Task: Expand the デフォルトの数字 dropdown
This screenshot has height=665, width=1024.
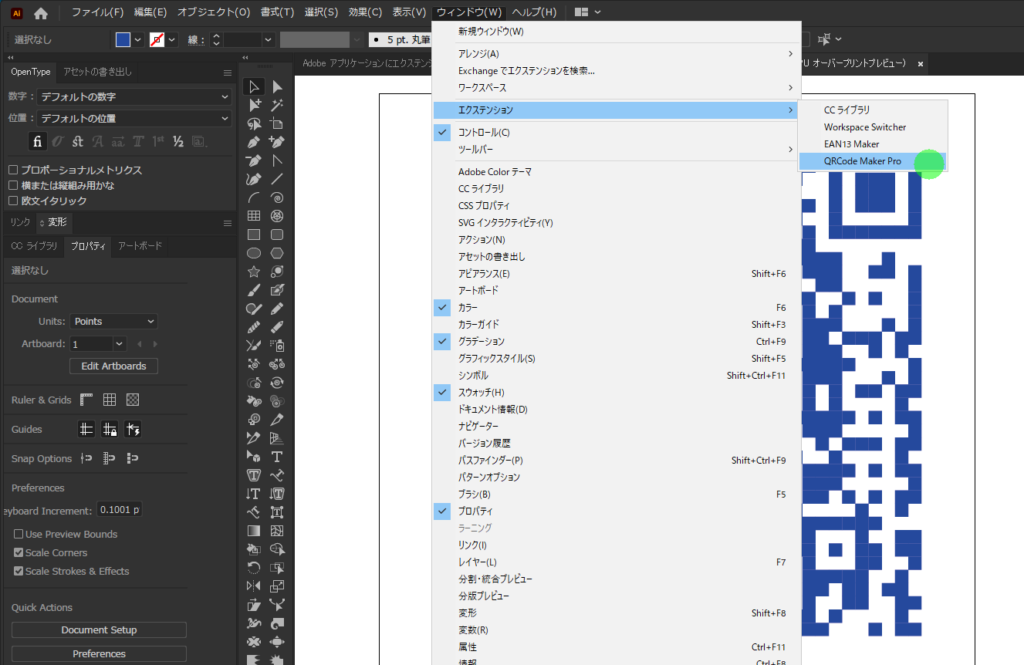Action: click(134, 97)
